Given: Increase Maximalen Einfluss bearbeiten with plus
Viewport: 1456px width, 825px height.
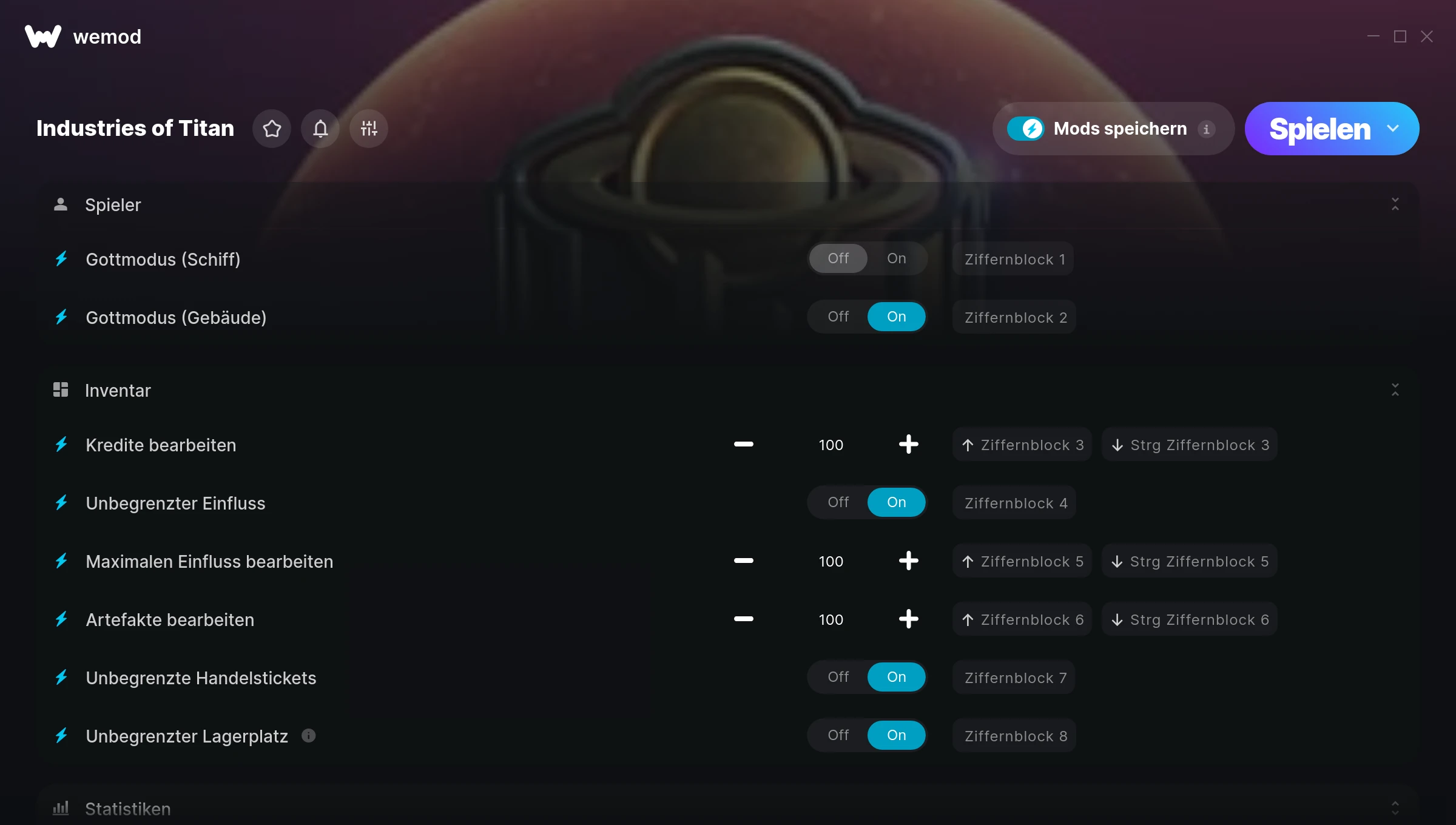Looking at the screenshot, I should pyautogui.click(x=908, y=561).
